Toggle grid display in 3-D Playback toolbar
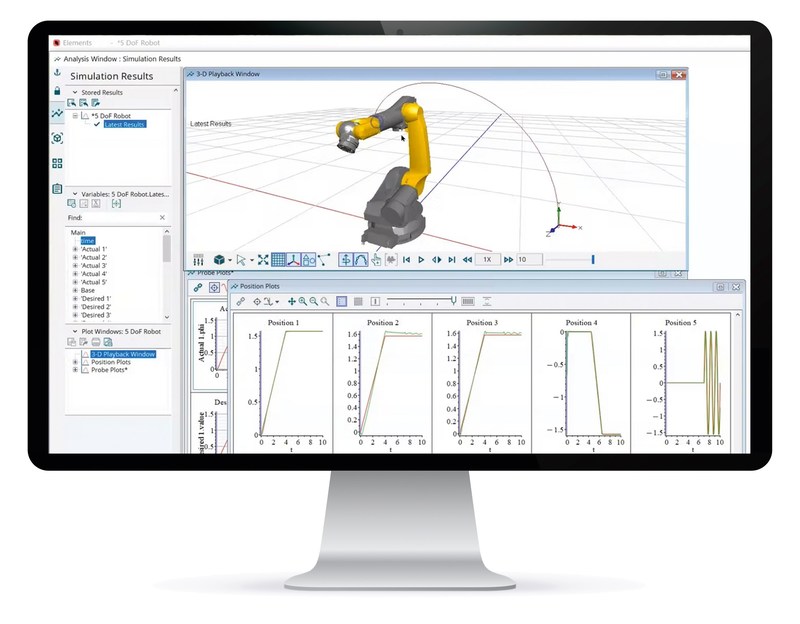Viewport: 800px width, 624px height. [x=279, y=260]
